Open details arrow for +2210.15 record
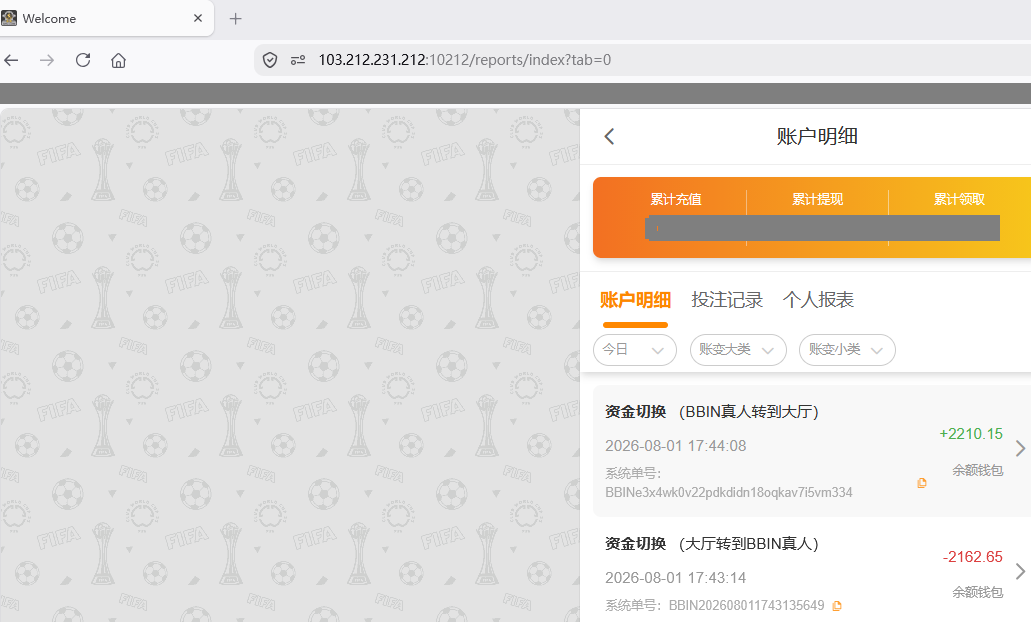The height and width of the screenshot is (622, 1031). pos(1020,448)
